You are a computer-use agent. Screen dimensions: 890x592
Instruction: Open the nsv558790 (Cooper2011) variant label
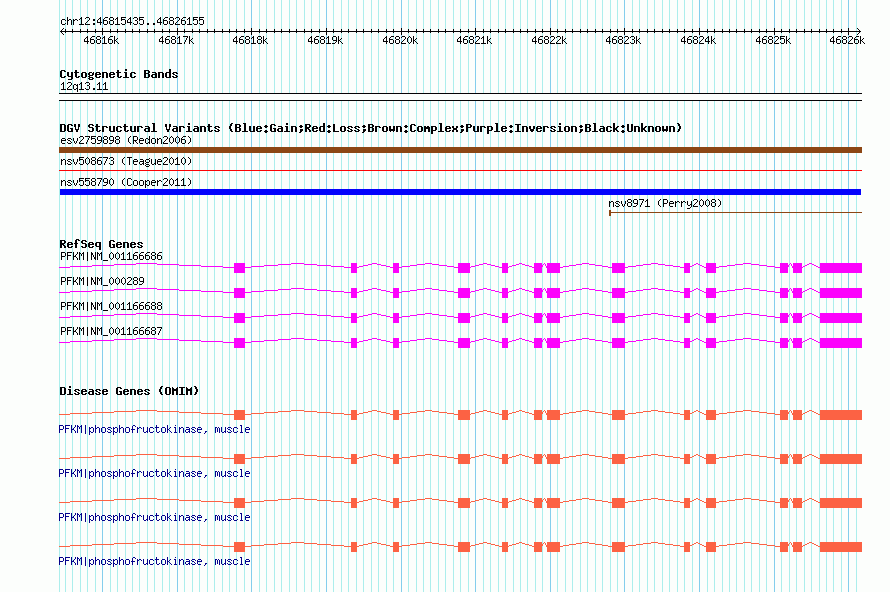point(126,182)
